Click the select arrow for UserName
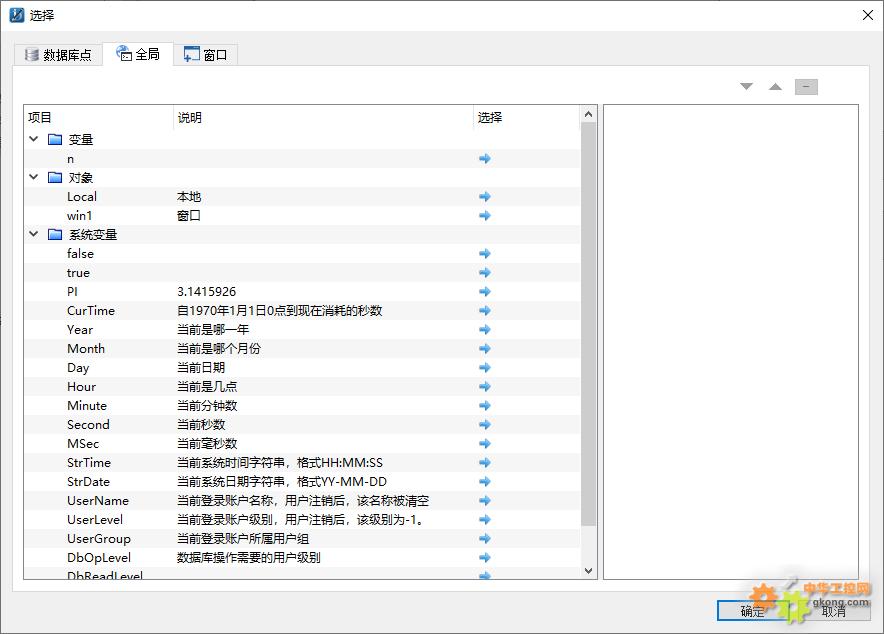Screen dimensions: 884x634 coord(485,501)
